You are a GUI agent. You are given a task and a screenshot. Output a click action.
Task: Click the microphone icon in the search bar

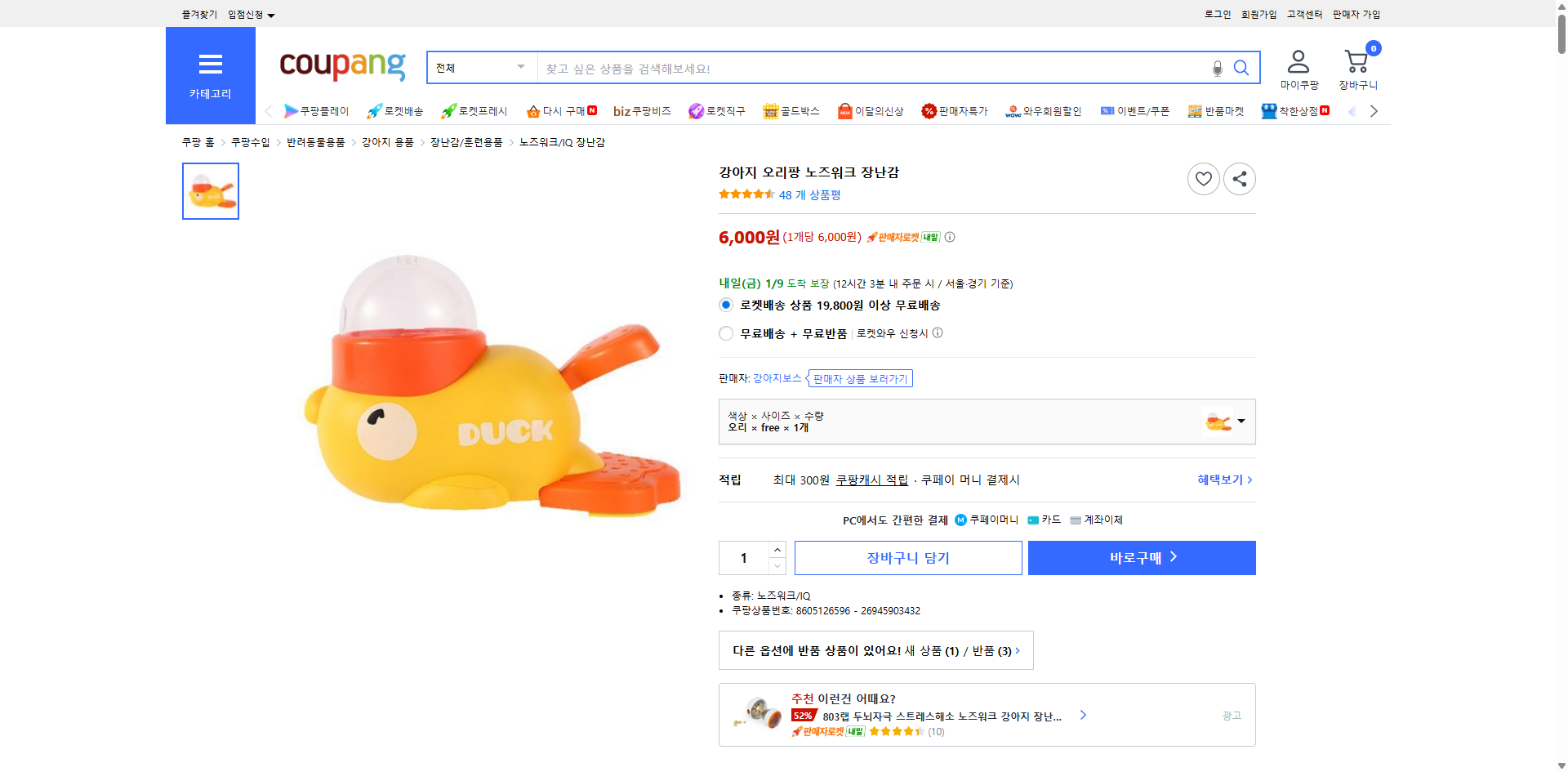point(1217,69)
